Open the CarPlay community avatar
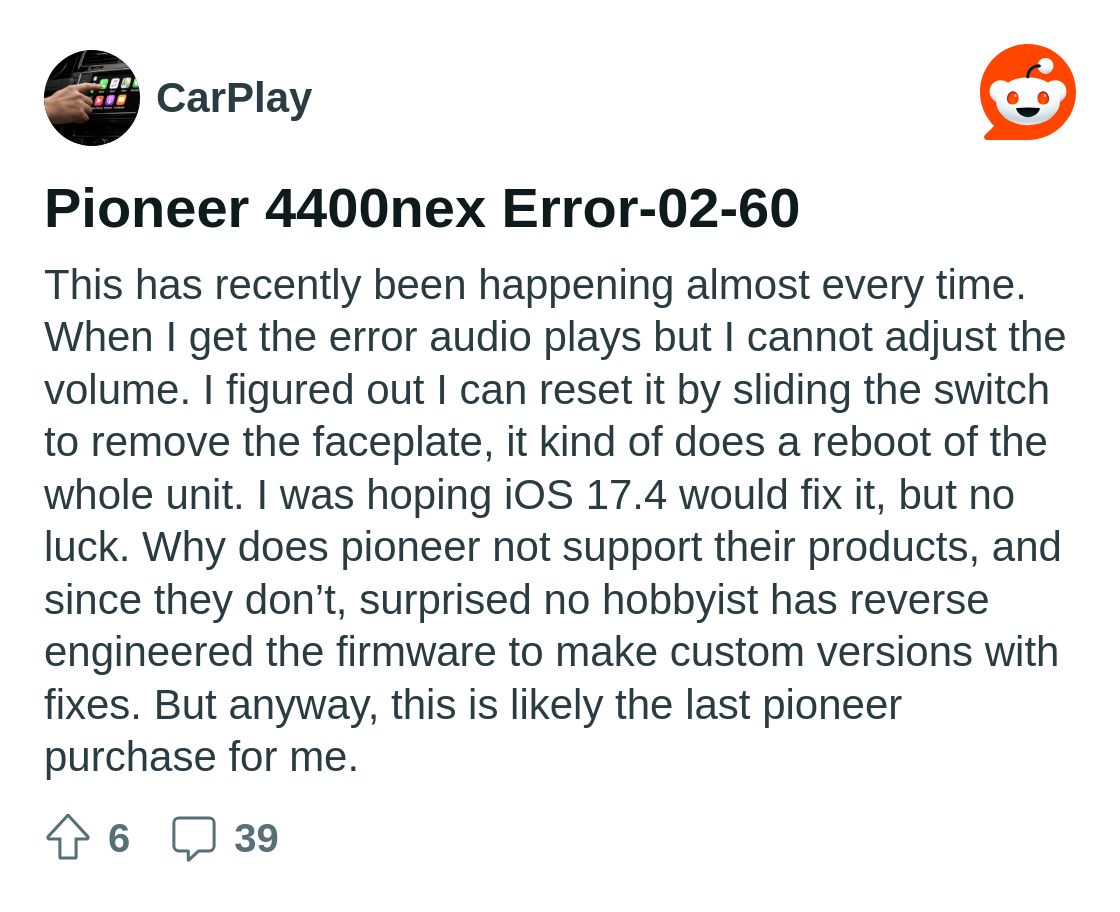The image size is (1120, 912). 92,98
